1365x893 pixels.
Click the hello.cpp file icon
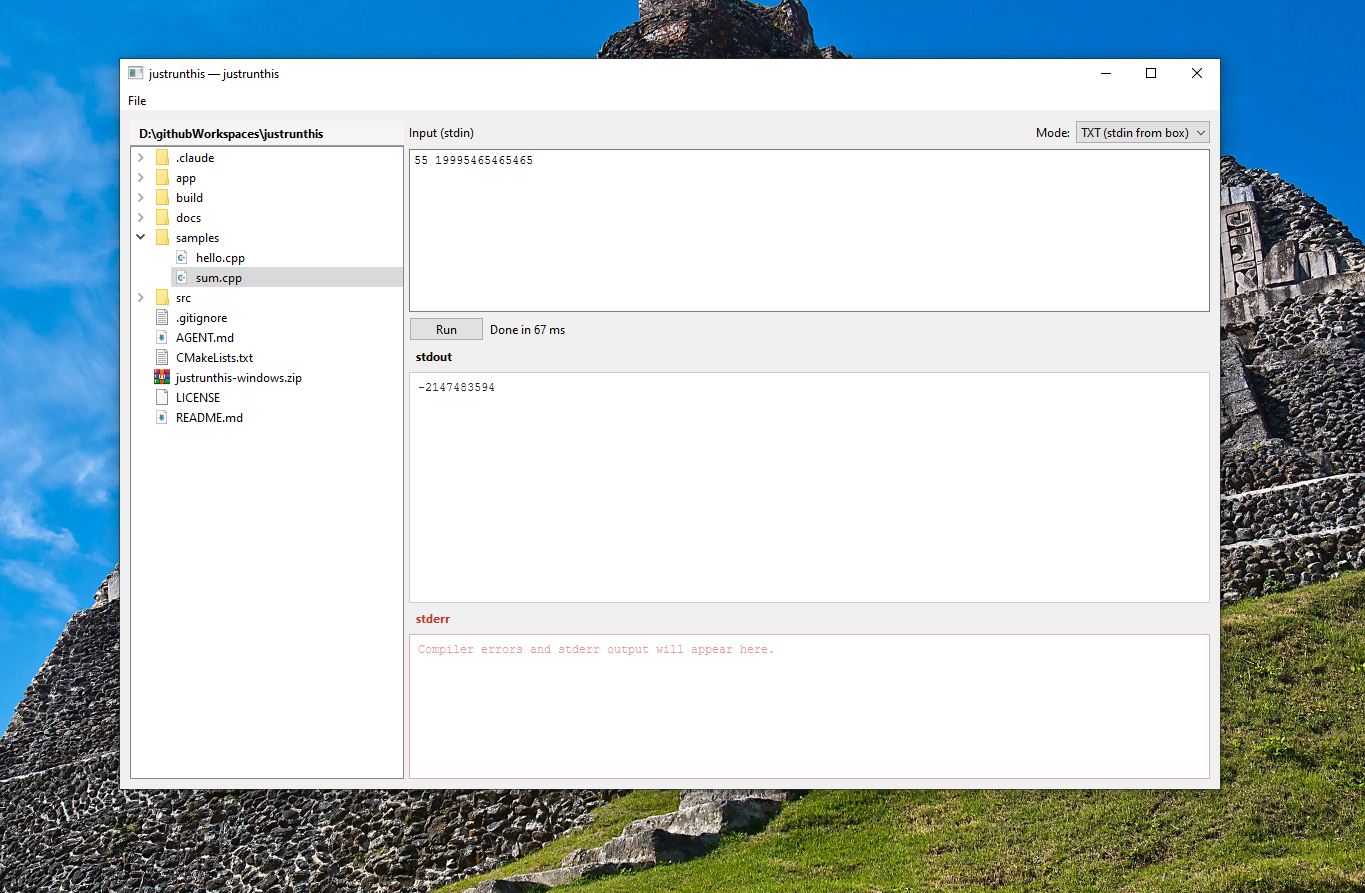(x=182, y=258)
